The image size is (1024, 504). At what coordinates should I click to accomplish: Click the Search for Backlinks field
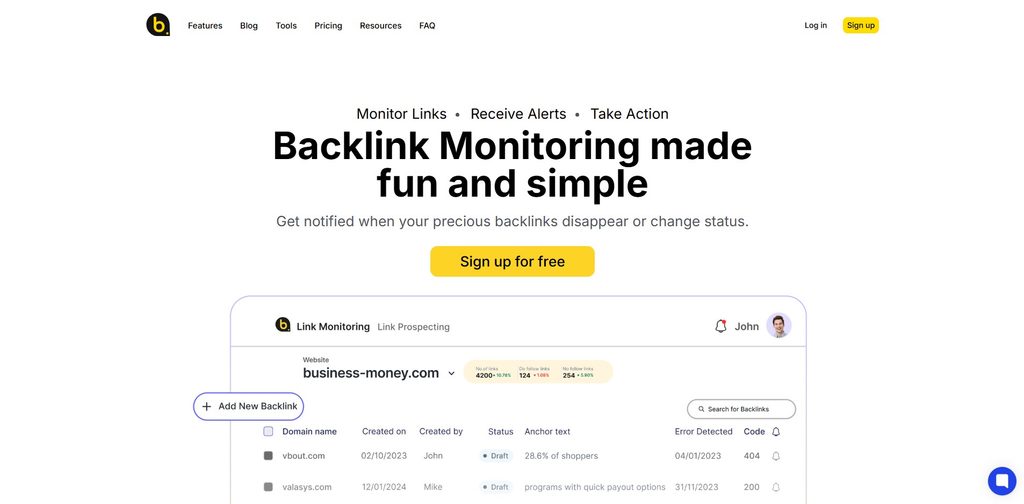tap(741, 409)
